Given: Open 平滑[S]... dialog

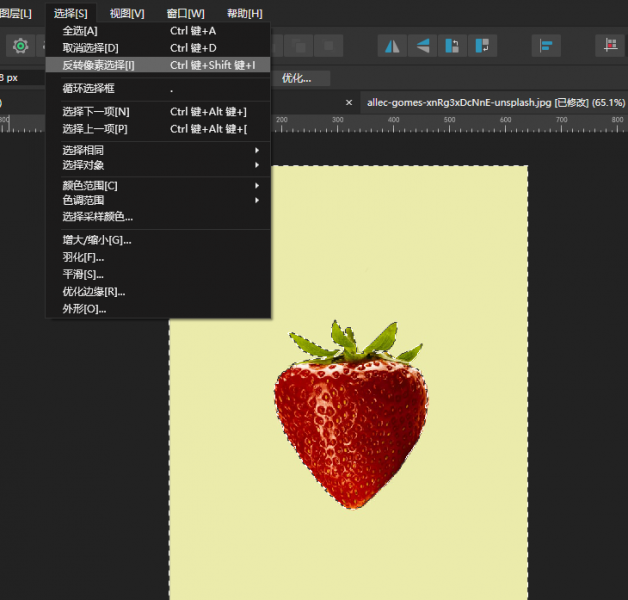Looking at the screenshot, I should [x=158, y=275].
